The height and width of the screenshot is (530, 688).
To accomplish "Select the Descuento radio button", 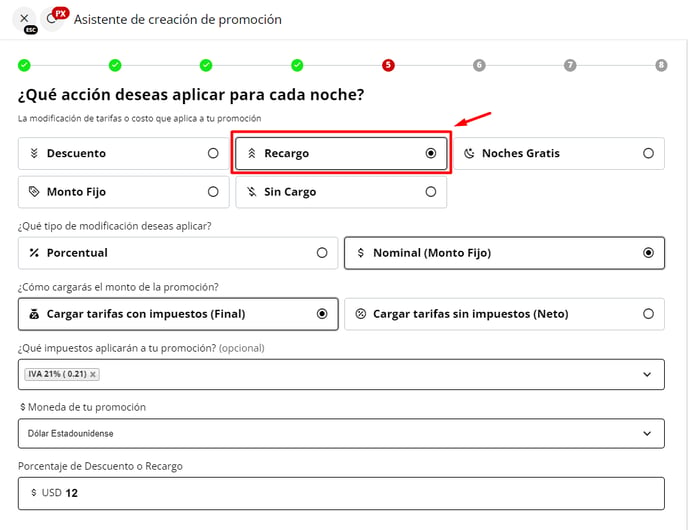I will click(213, 154).
